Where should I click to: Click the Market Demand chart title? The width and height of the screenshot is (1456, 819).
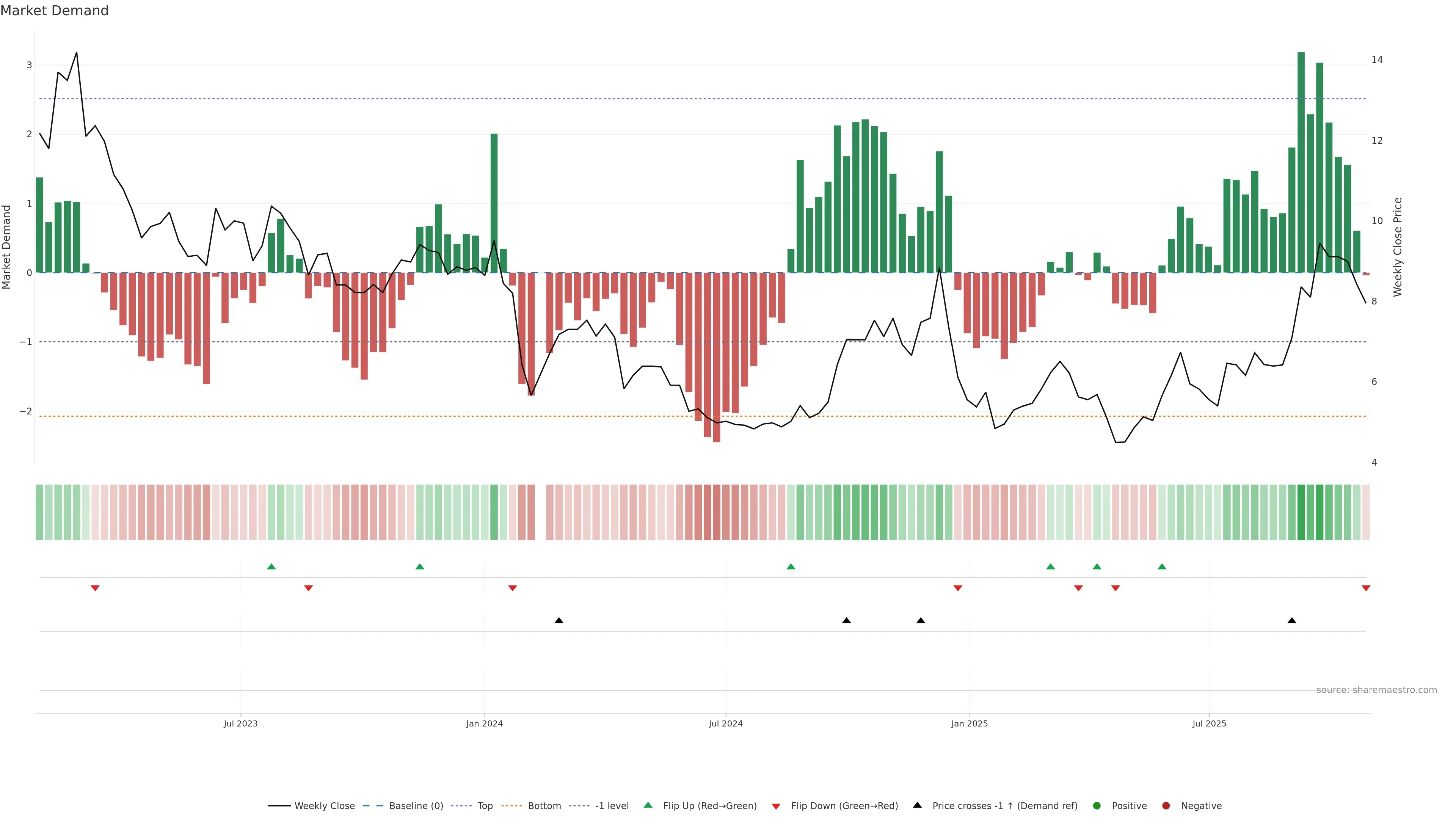pyautogui.click(x=54, y=11)
